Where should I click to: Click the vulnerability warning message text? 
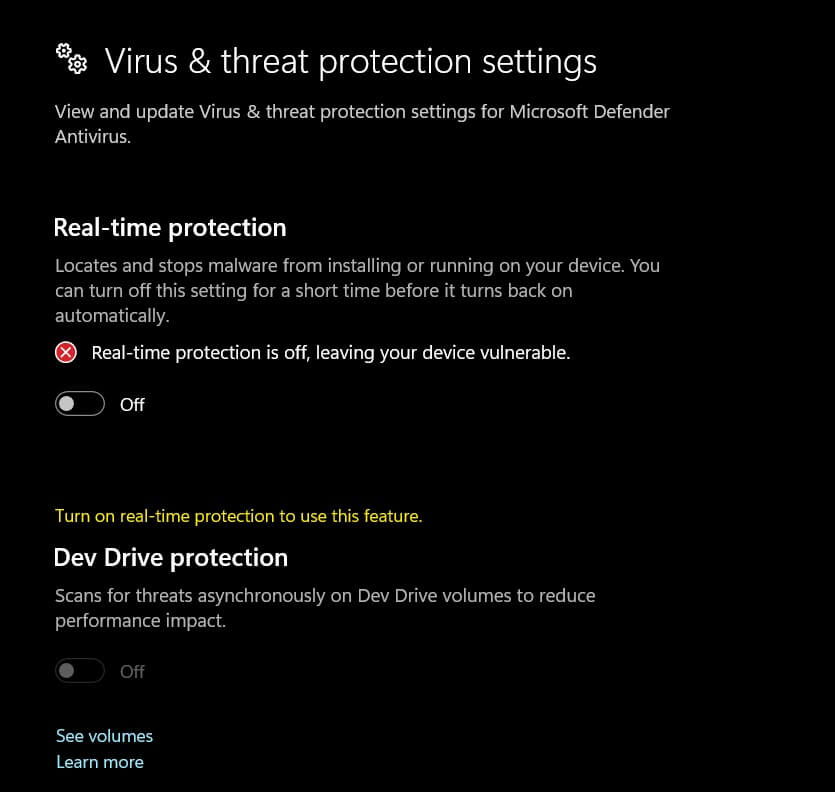click(x=330, y=352)
